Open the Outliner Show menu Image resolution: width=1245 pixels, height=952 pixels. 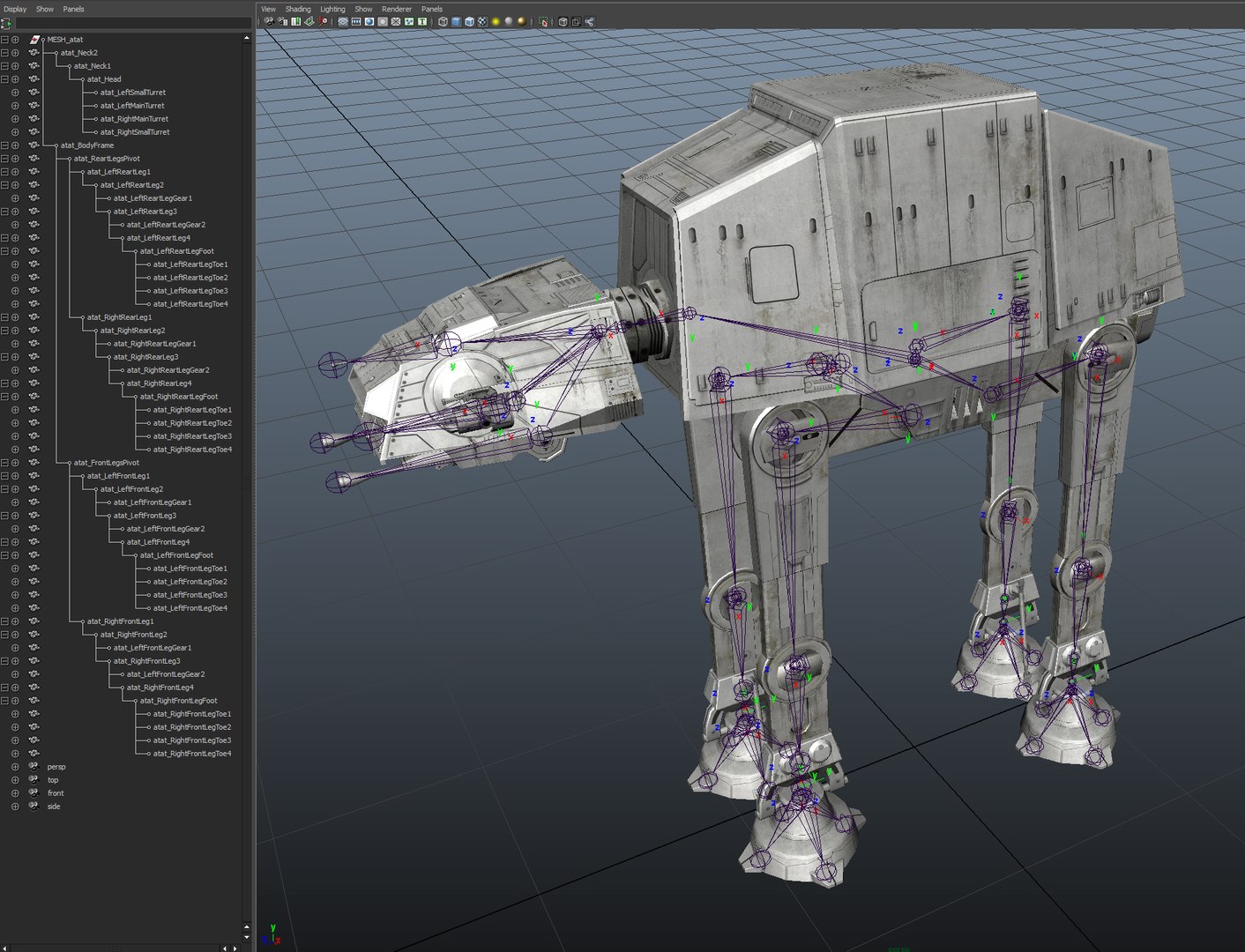click(45, 9)
